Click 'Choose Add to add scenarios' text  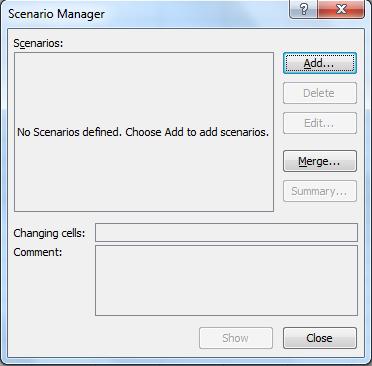point(197,132)
